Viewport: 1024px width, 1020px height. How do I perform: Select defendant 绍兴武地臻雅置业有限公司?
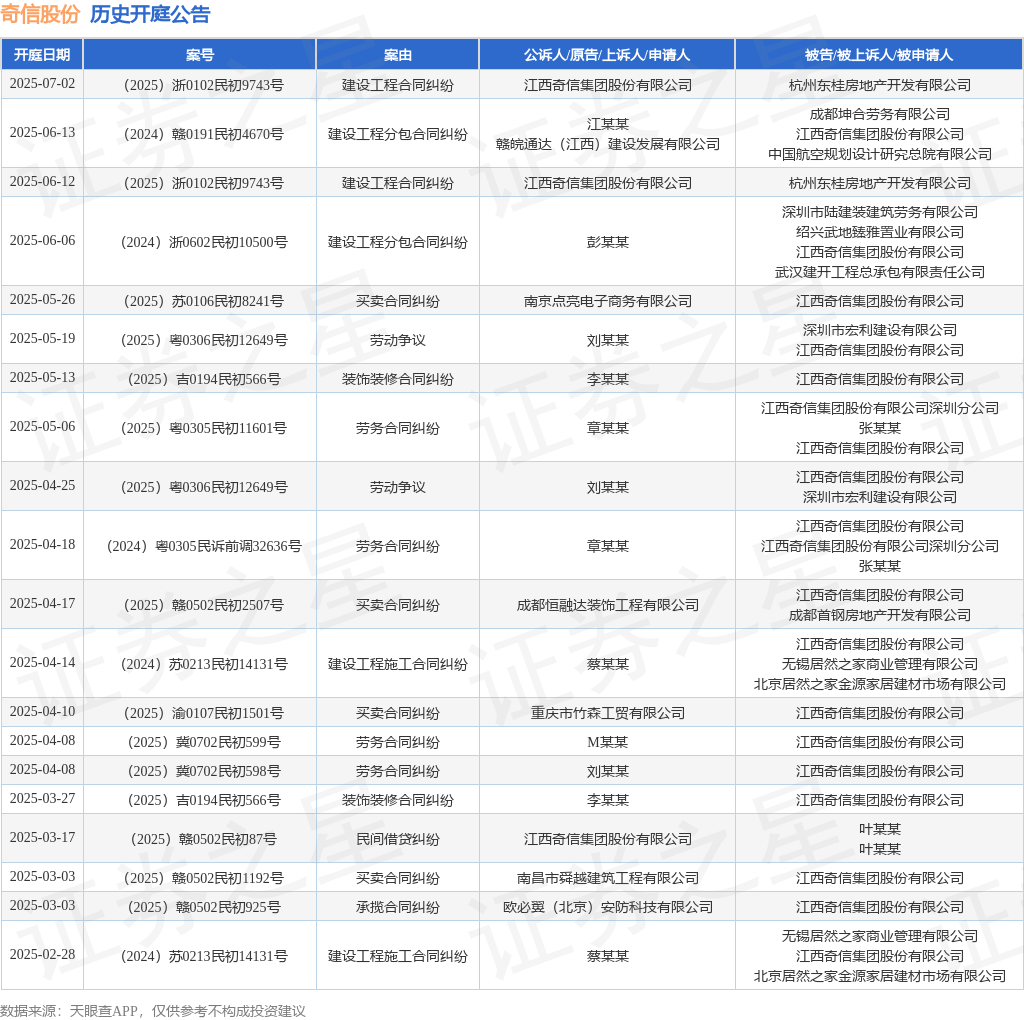[880, 232]
